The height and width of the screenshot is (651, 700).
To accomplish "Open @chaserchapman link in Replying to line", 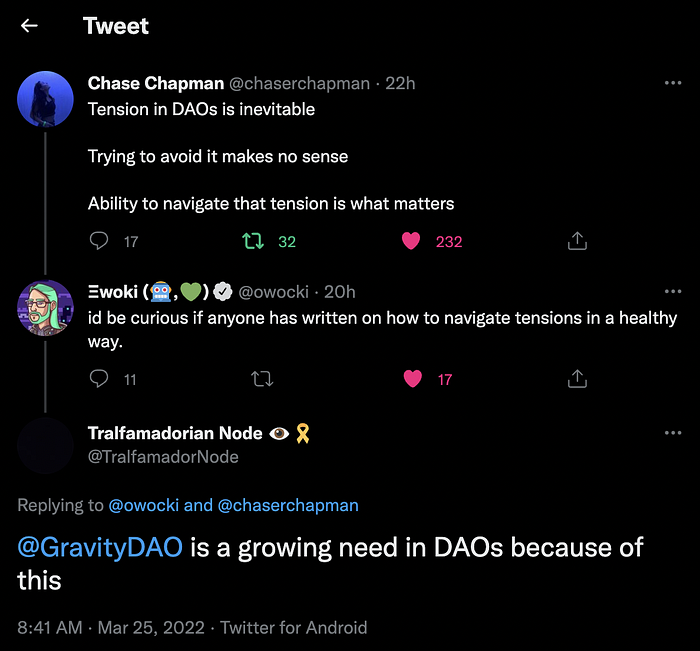I will 288,505.
